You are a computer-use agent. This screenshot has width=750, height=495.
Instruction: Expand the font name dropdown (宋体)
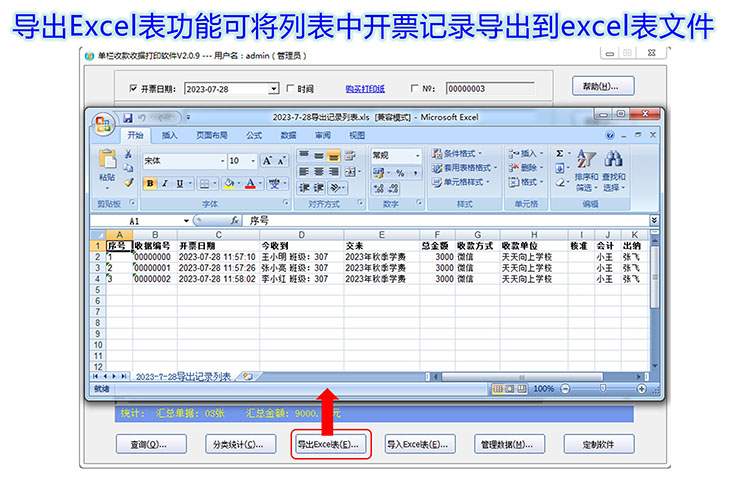point(222,160)
